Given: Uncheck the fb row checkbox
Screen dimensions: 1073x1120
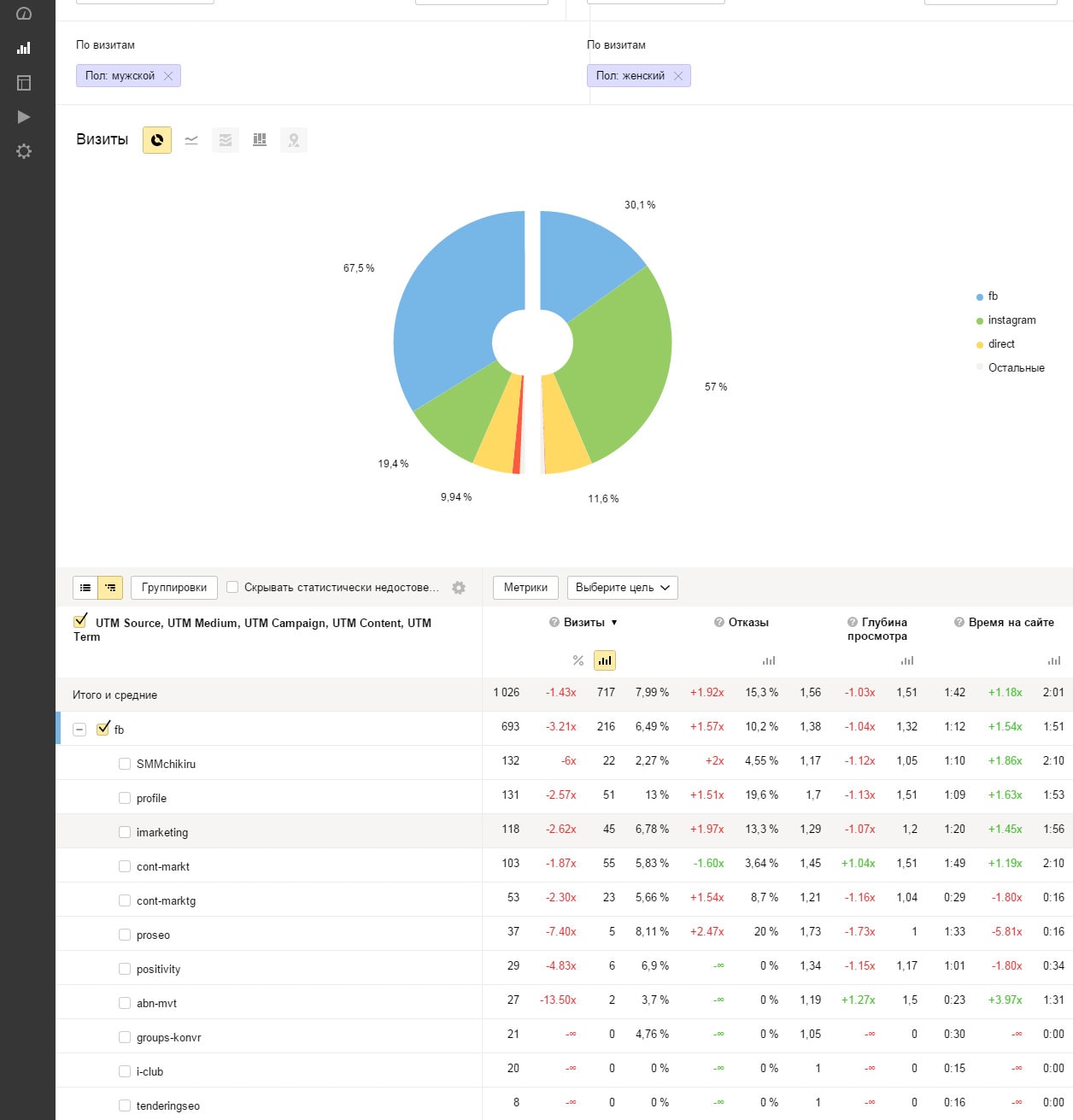Looking at the screenshot, I should (103, 729).
